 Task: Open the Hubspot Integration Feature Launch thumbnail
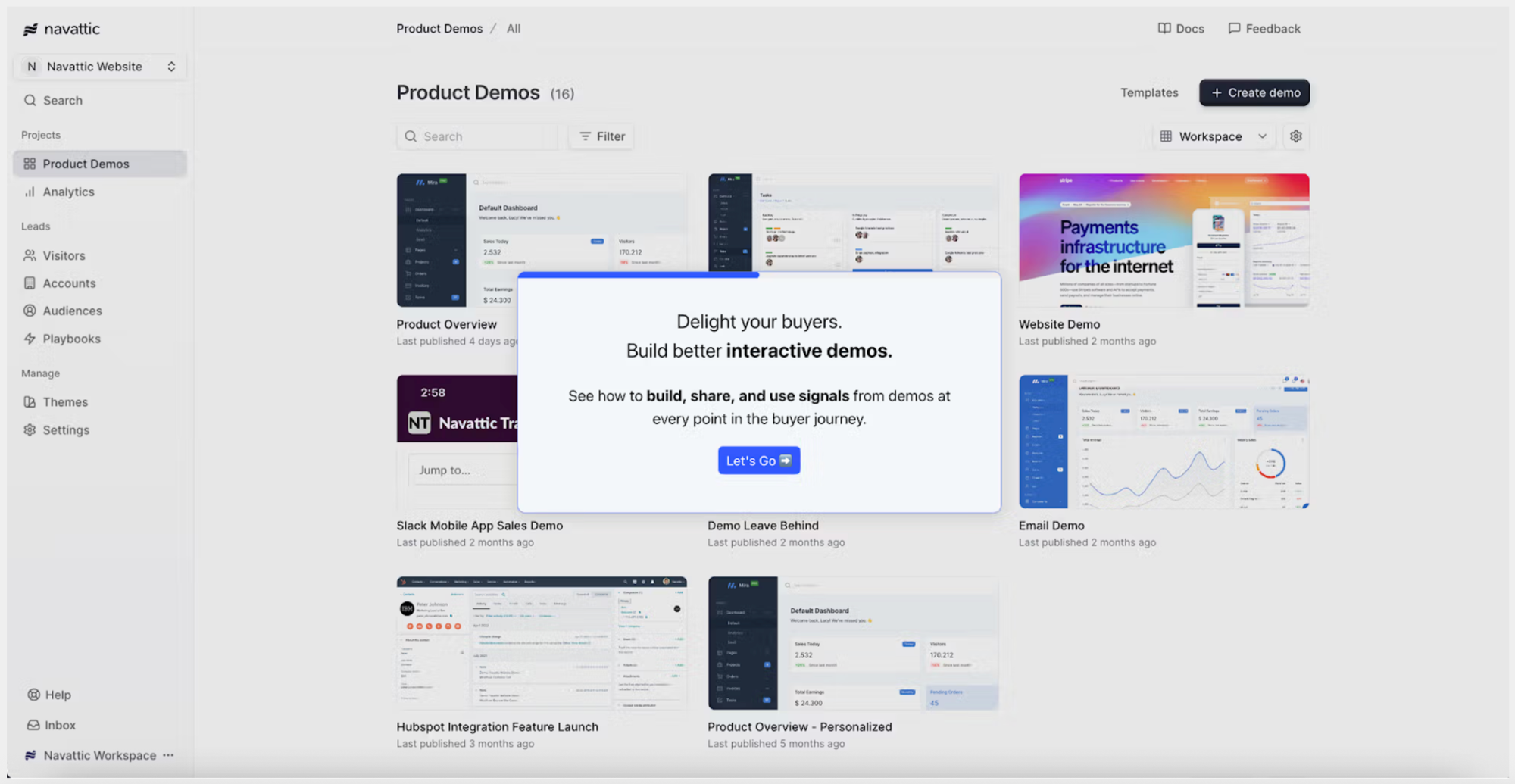pyautogui.click(x=542, y=643)
